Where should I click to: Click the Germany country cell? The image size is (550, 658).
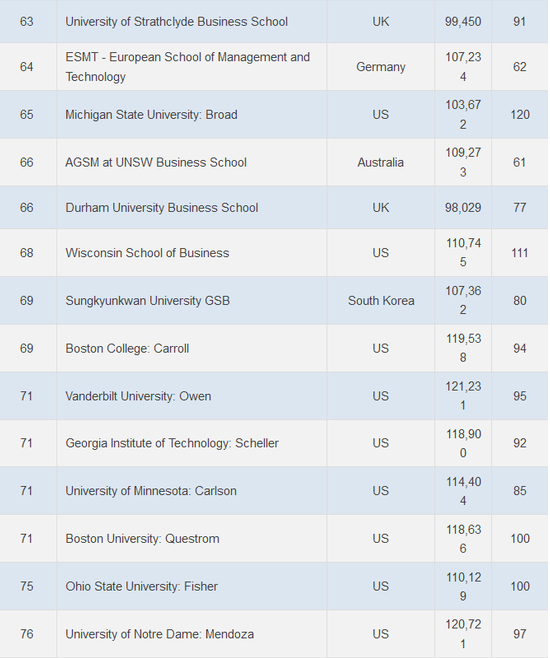pyautogui.click(x=381, y=67)
